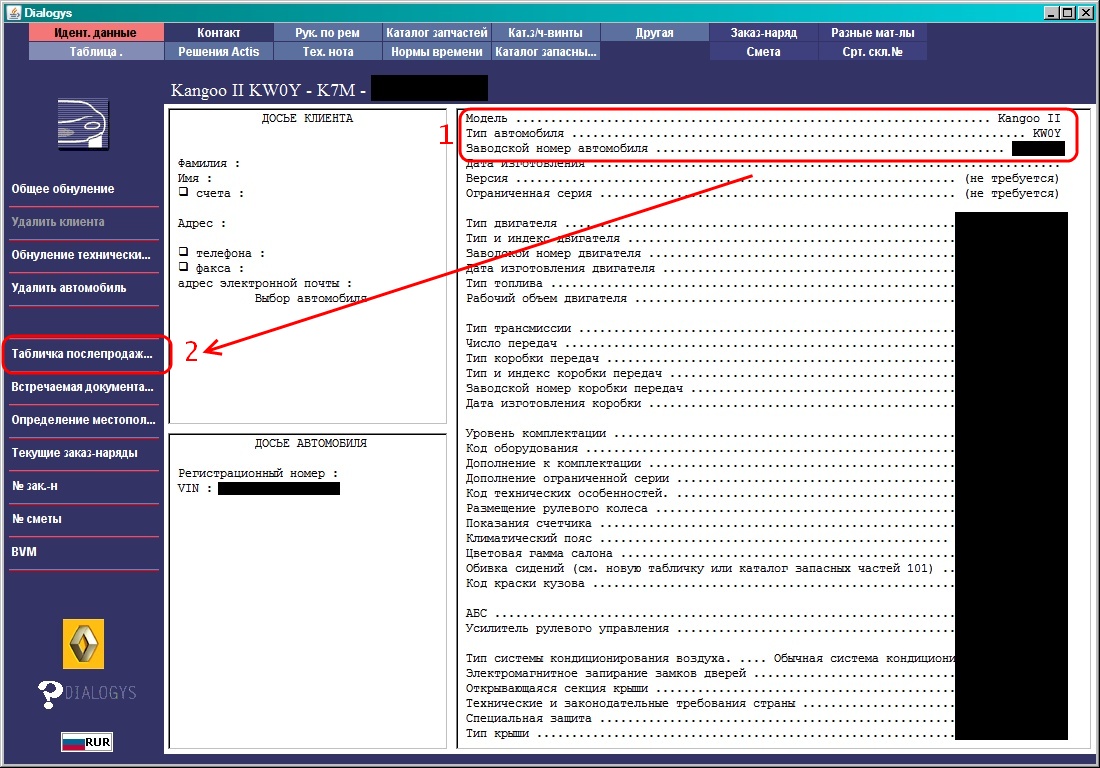Open Каталог запасны... tab
1100x768 pixels.
point(545,51)
